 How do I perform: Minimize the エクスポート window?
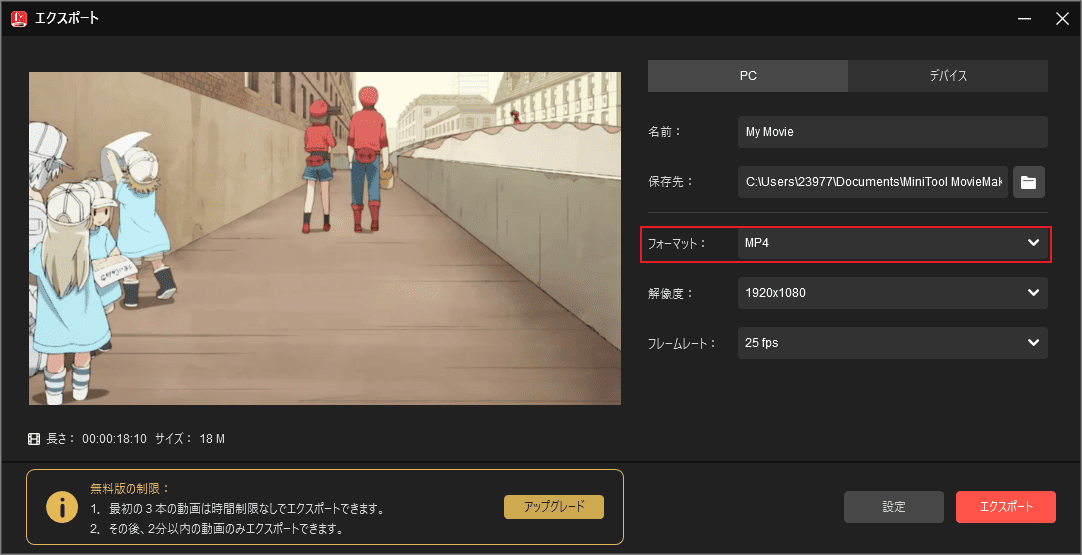pos(1024,19)
